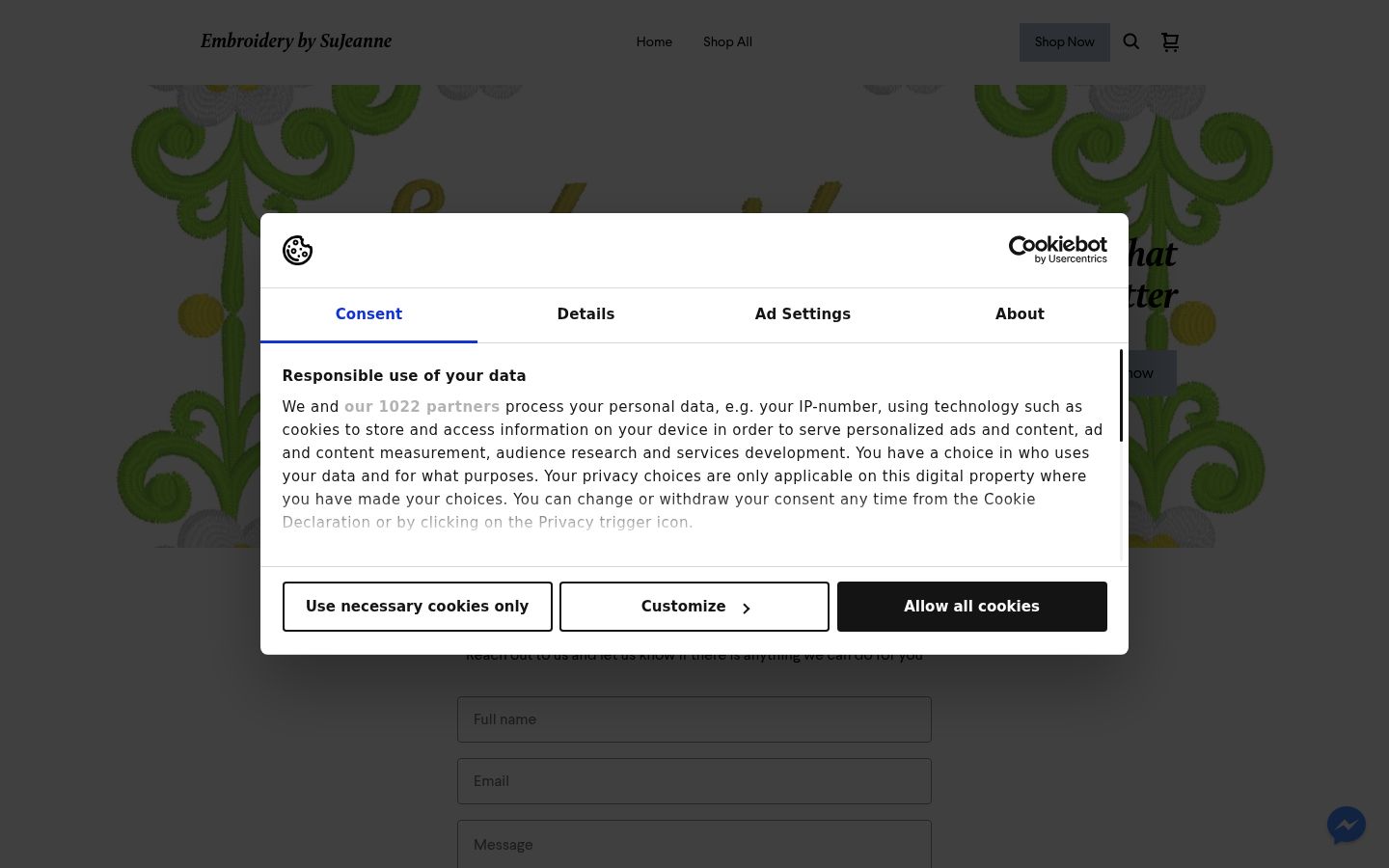This screenshot has width=1389, height=868.
Task: Click the consent text scrollbar
Action: 1121,396
